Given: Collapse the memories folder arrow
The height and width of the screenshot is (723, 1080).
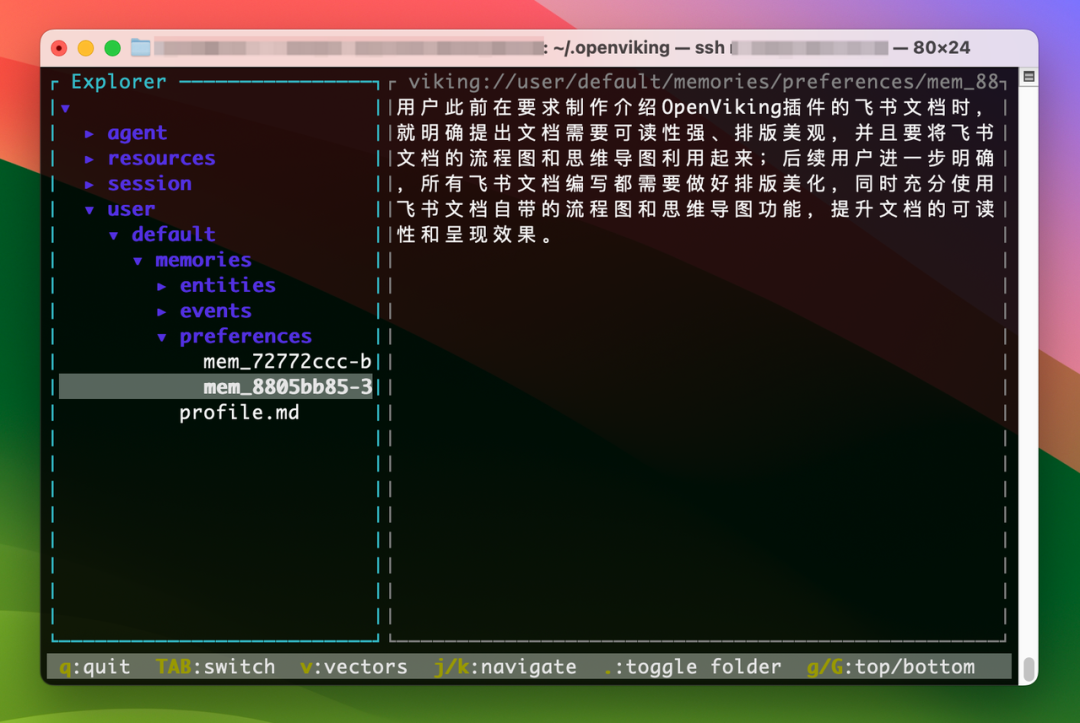Looking at the screenshot, I should pos(138,261).
